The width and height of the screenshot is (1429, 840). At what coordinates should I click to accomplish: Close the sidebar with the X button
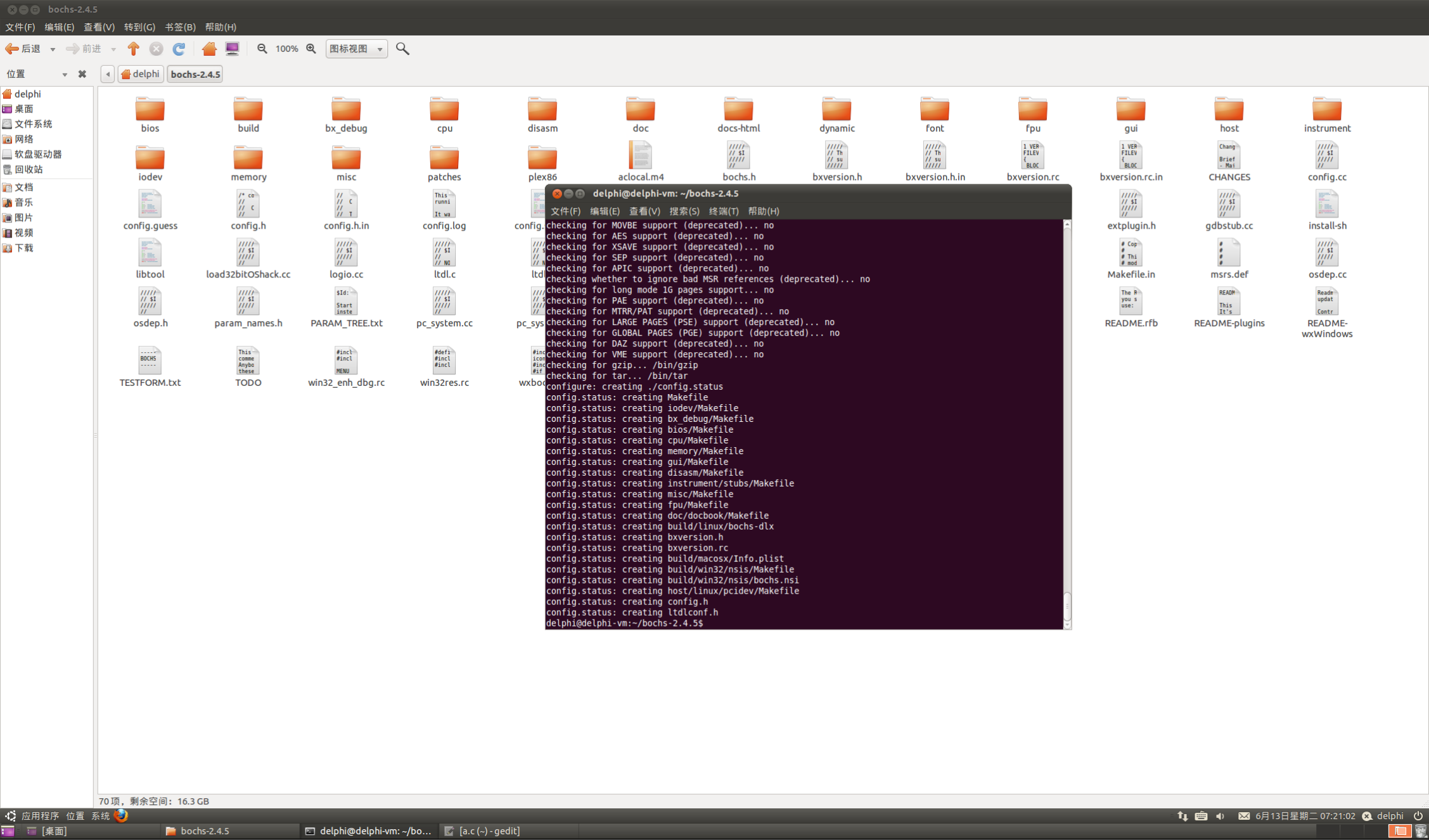tap(82, 74)
